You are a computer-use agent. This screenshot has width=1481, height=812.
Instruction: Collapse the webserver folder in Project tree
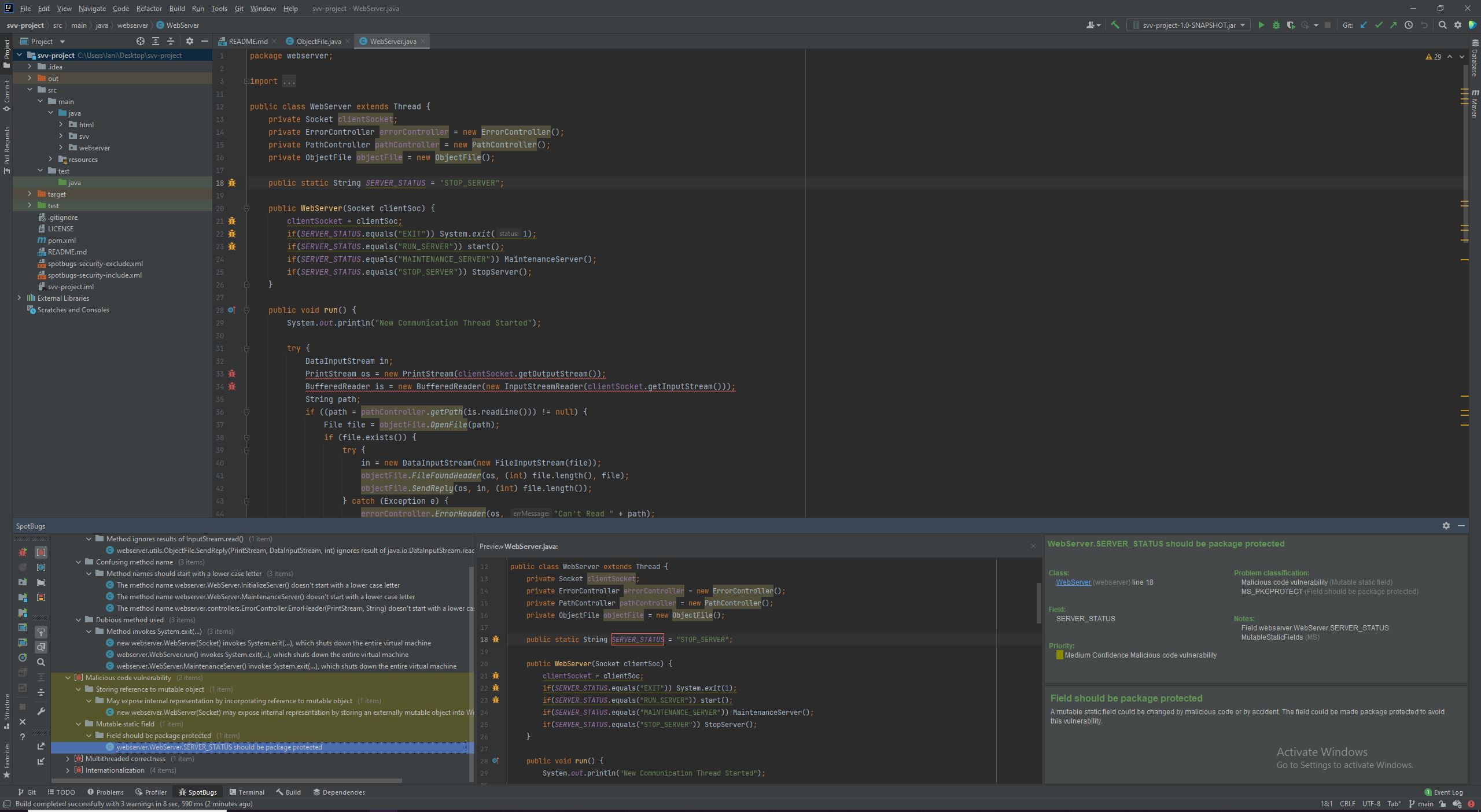pos(61,147)
